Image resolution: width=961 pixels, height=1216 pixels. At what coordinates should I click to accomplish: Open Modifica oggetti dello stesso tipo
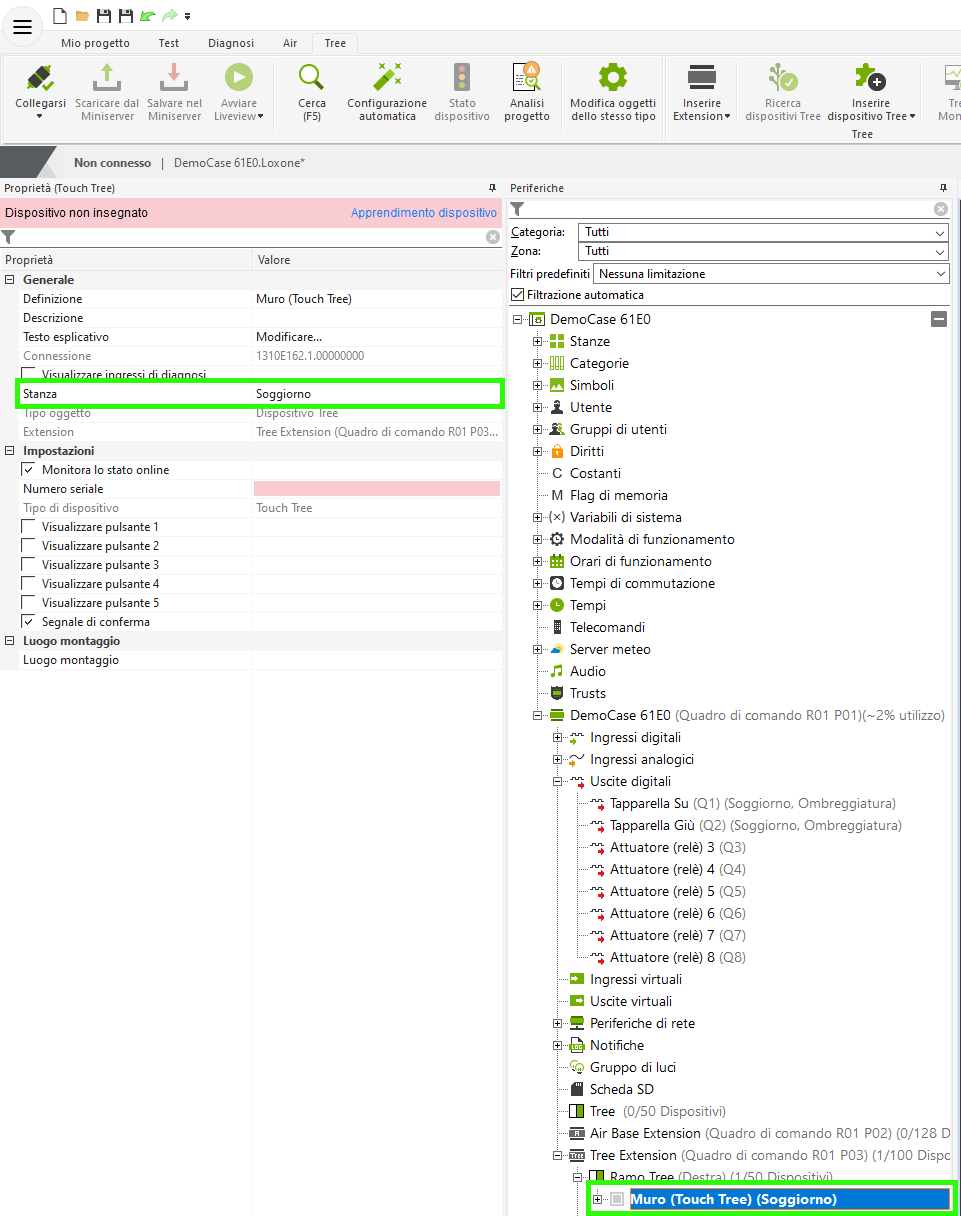tap(612, 79)
